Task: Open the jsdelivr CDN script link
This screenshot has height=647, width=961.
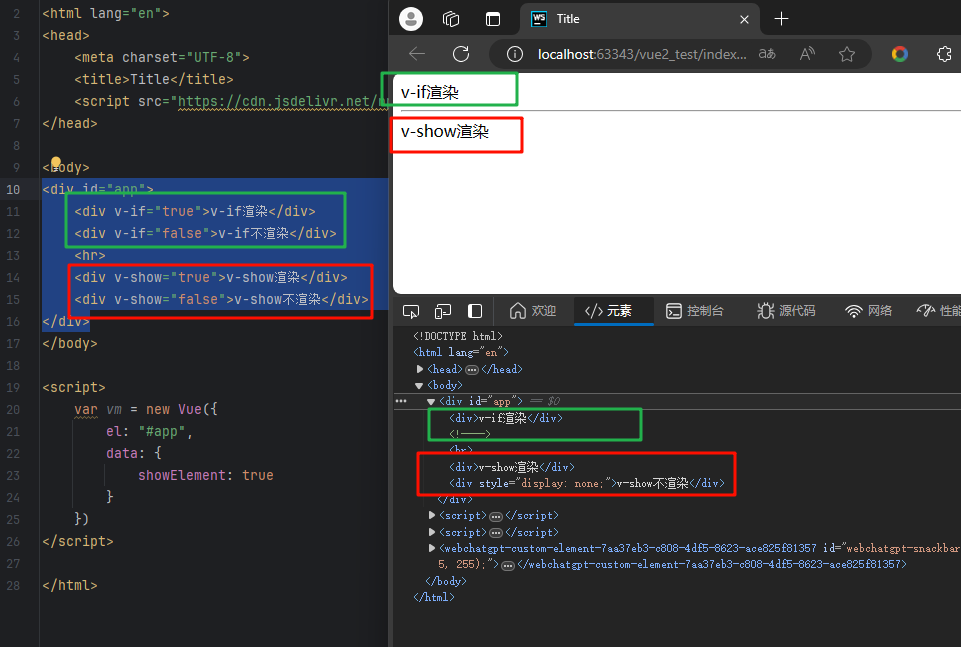Action: [283, 101]
